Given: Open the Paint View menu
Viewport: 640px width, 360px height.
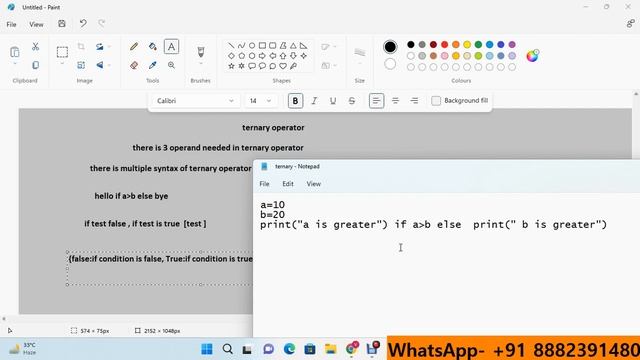Looking at the screenshot, I should 36,24.
